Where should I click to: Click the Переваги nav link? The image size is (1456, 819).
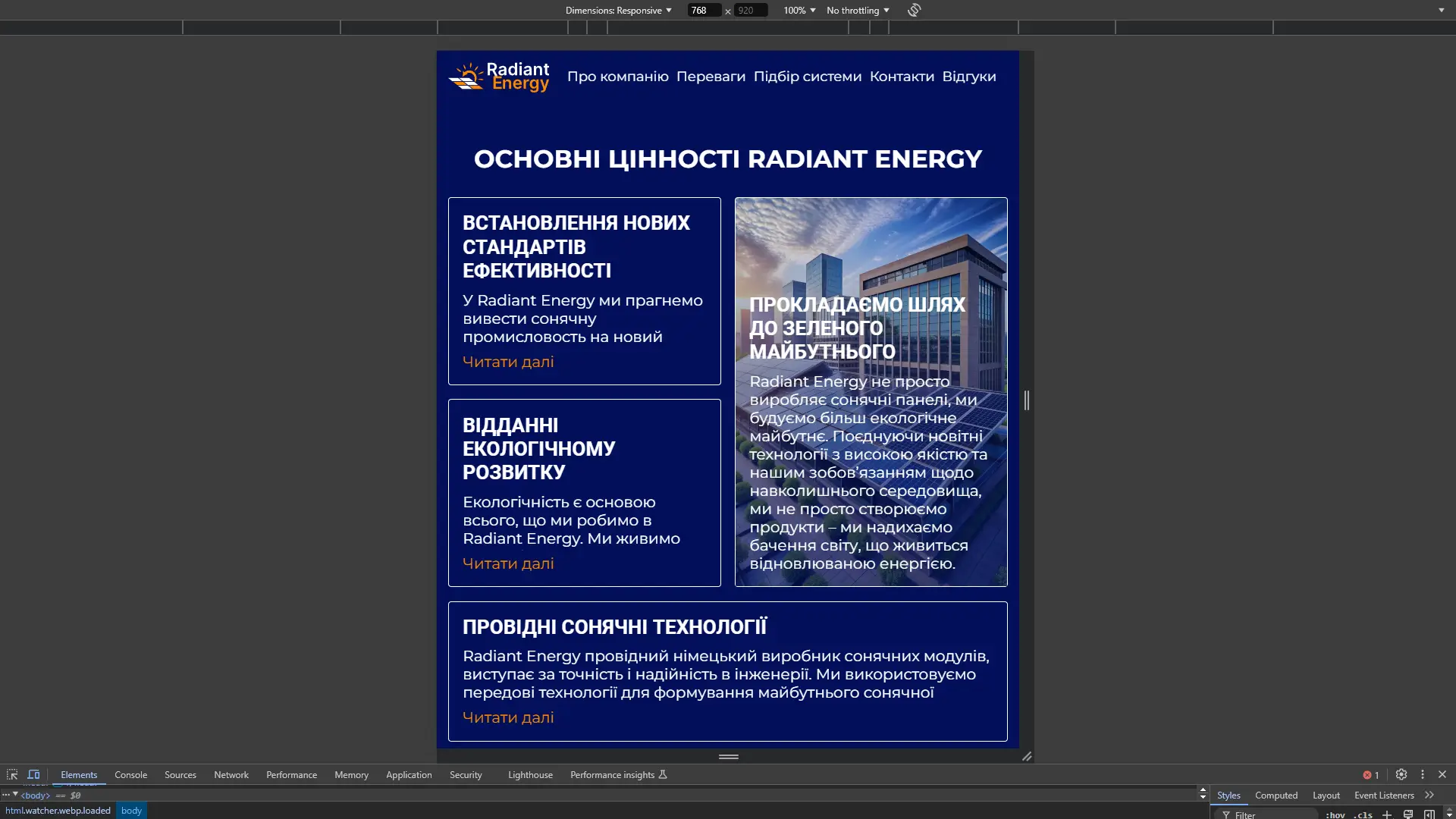click(x=711, y=77)
